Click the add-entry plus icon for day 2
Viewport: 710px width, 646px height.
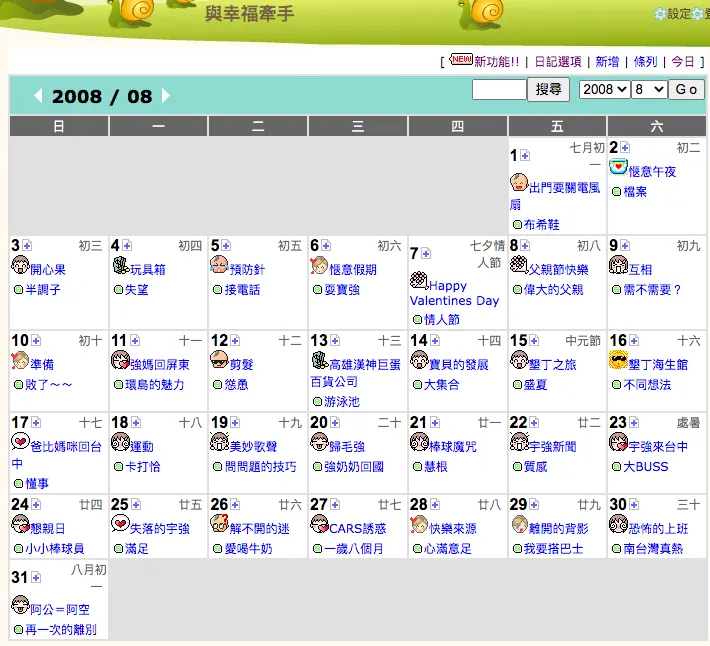tap(625, 148)
